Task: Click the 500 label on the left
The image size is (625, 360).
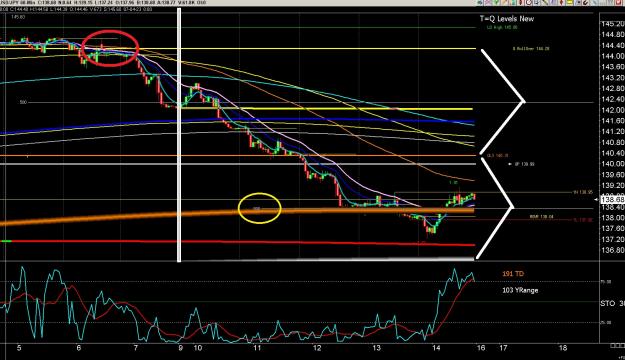Action: pos(23,102)
